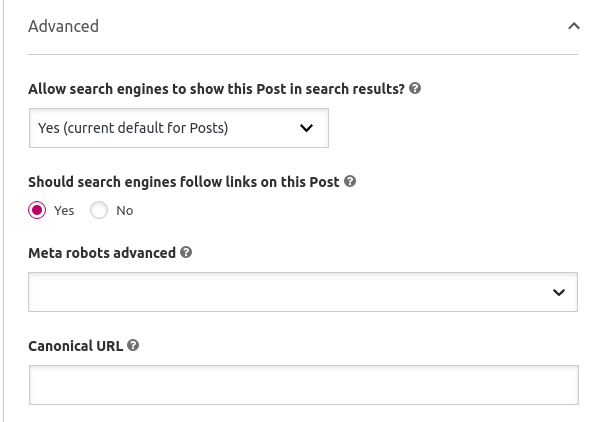Click the 'Canonical URL' label text
The width and height of the screenshot is (601, 422).
(76, 346)
